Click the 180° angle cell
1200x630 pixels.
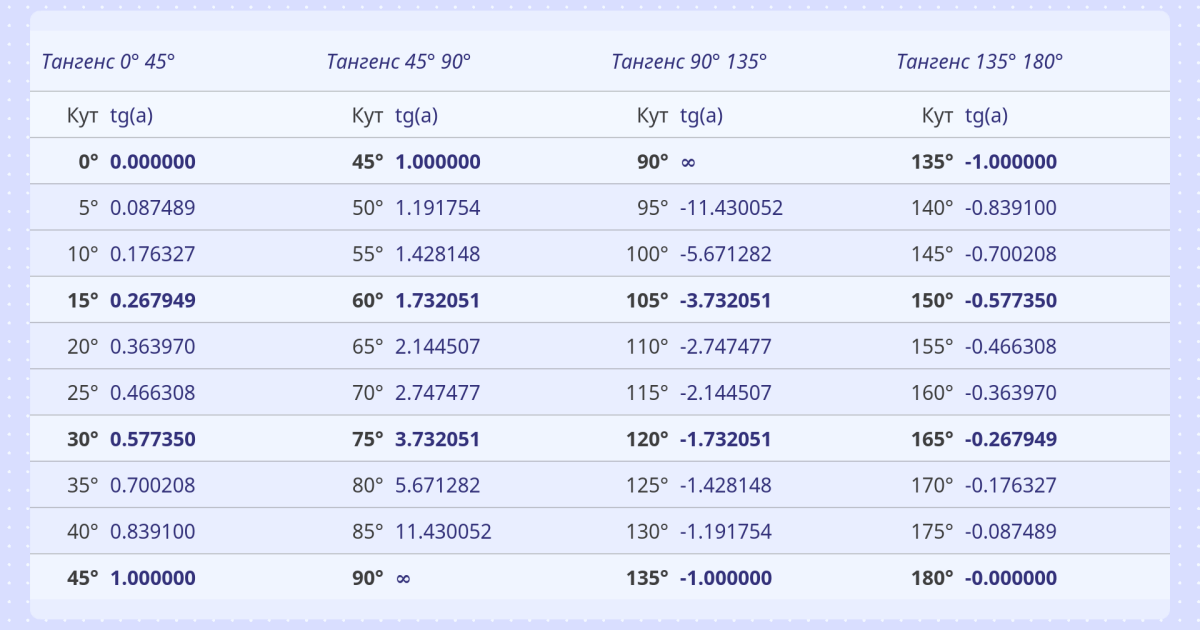click(932, 578)
